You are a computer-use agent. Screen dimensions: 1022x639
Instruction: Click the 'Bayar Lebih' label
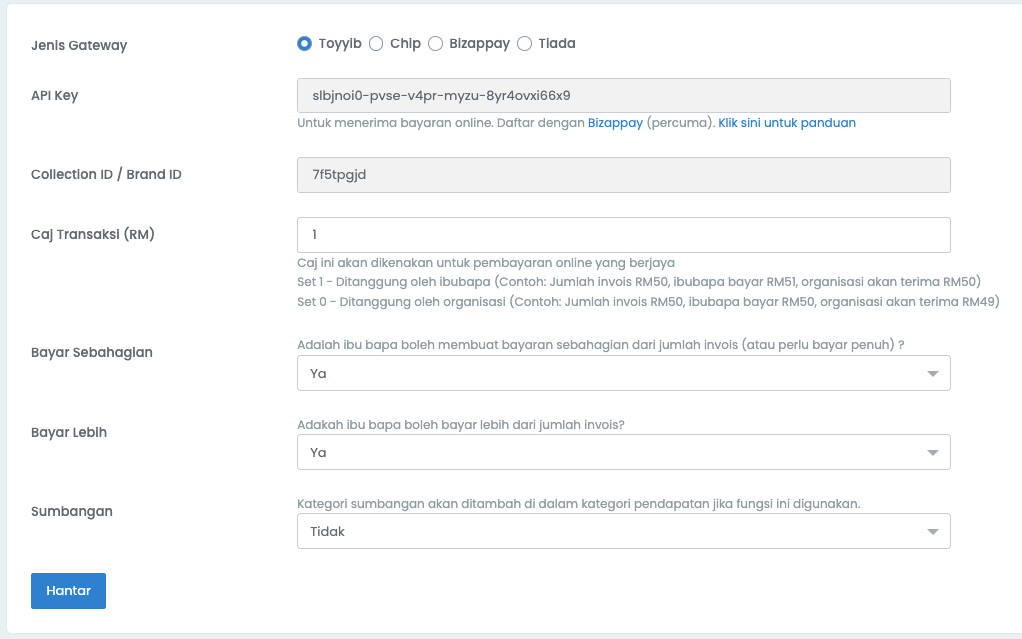click(x=69, y=433)
